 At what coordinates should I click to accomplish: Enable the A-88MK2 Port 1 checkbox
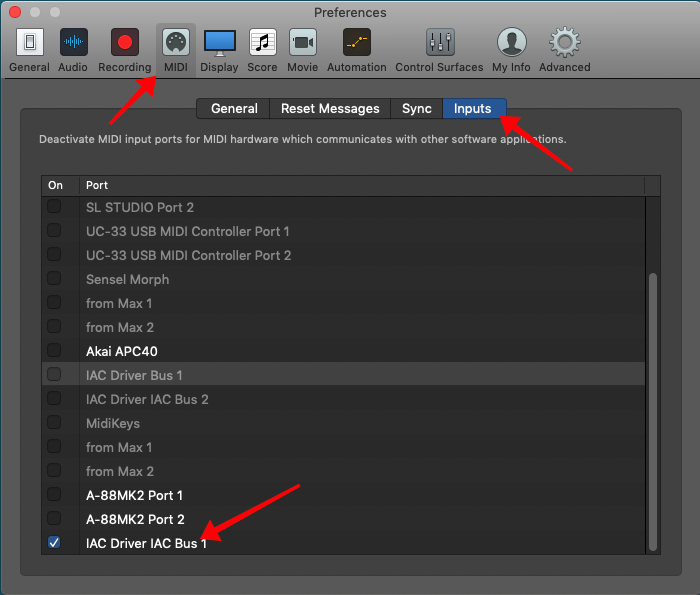click(x=54, y=494)
